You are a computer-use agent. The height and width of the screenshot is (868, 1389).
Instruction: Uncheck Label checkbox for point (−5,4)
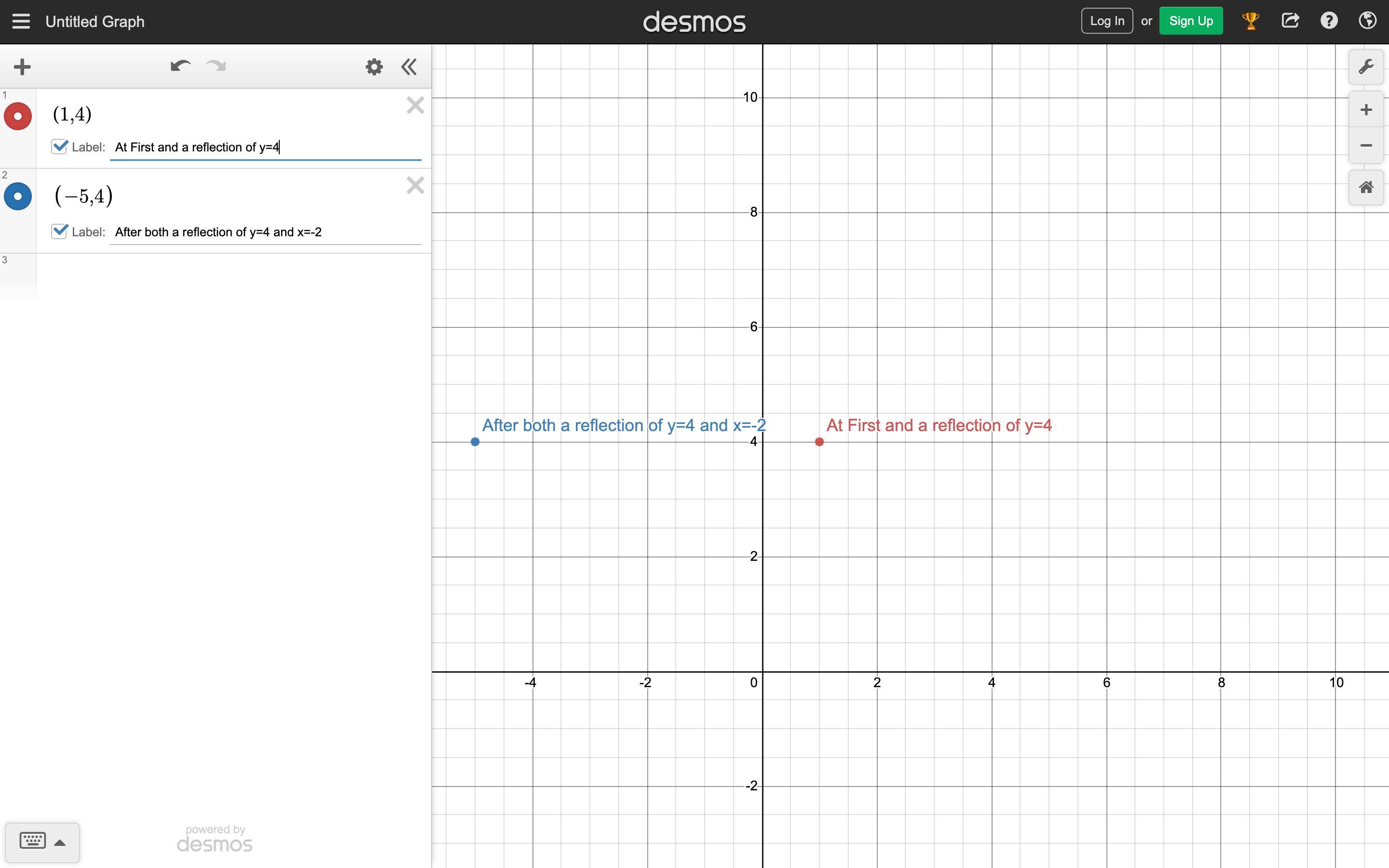59,231
